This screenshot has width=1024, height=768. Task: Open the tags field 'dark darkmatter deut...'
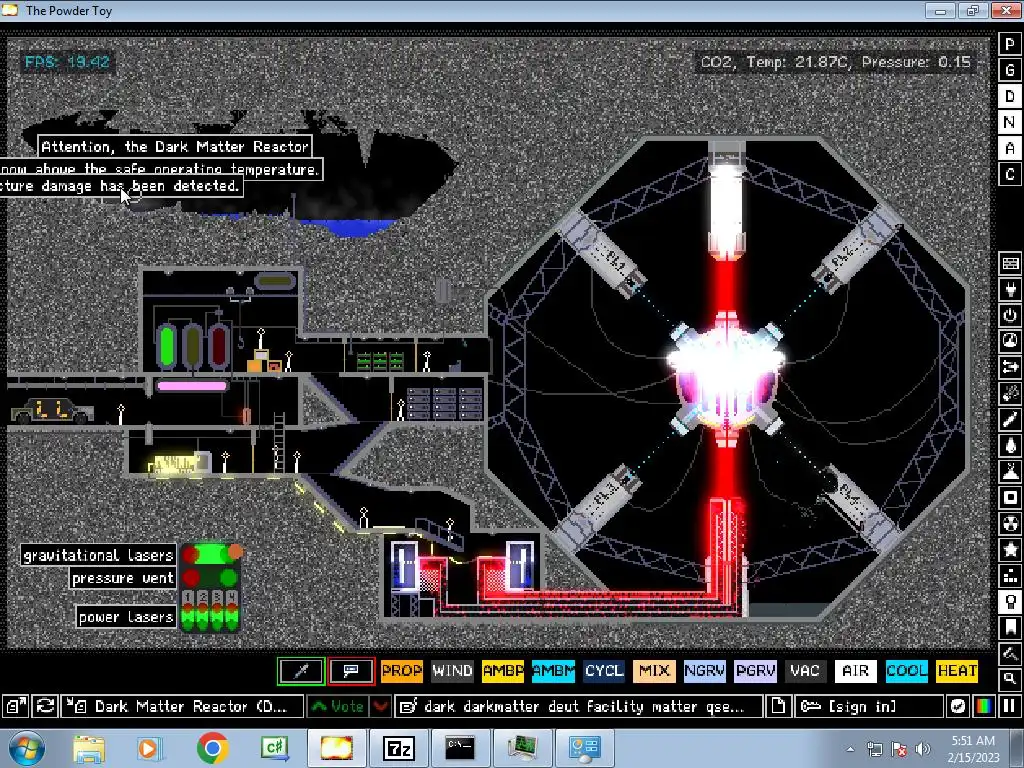[x=579, y=706]
